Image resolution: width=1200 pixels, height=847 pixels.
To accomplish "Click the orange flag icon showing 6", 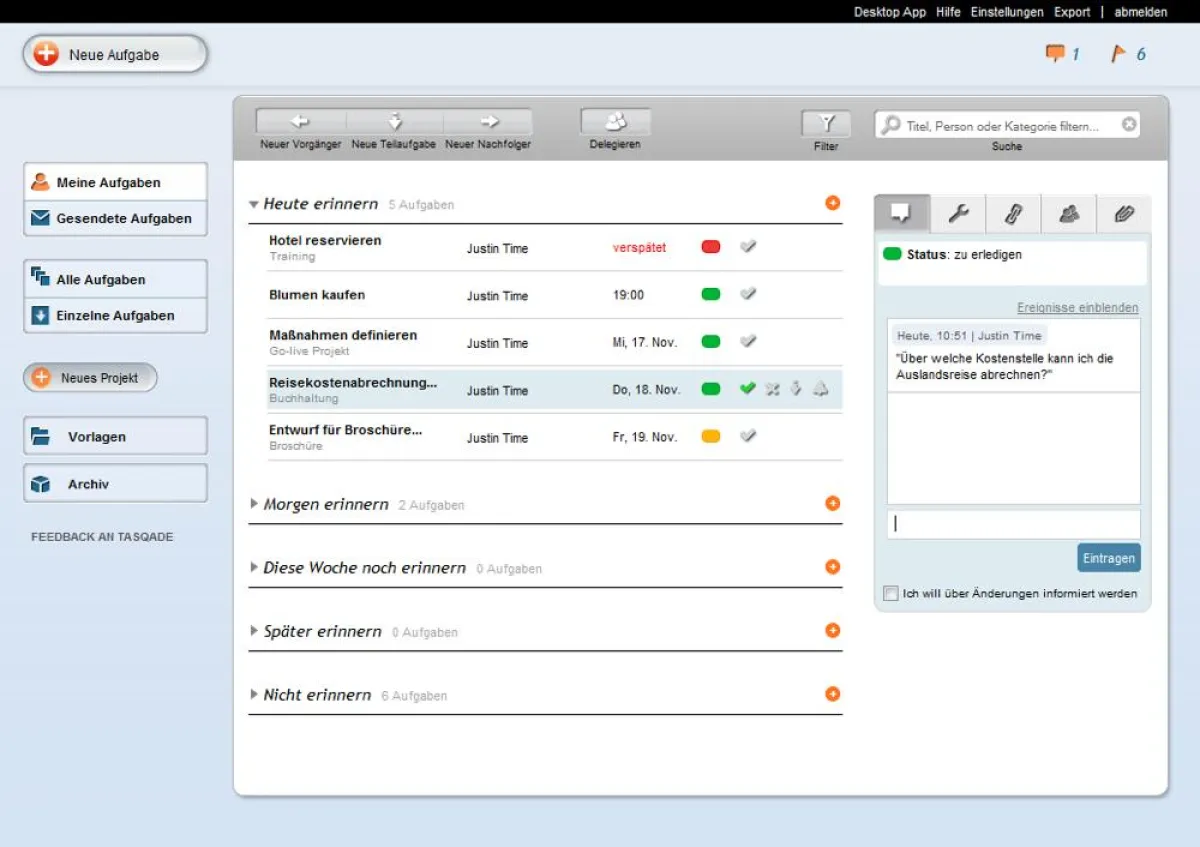I will pyautogui.click(x=1124, y=54).
